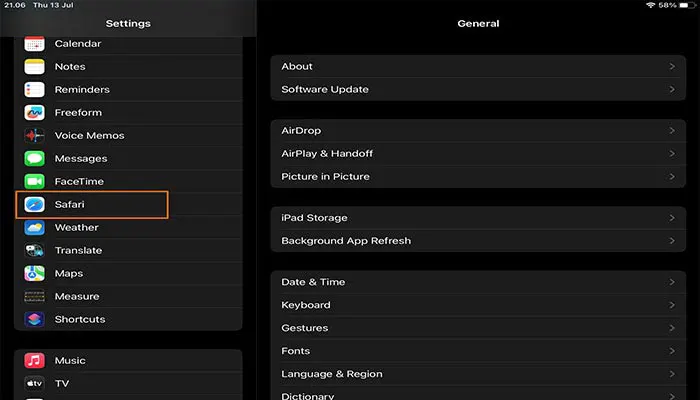
Task: Tap the Voice Memos waveform icon
Action: 35,136
